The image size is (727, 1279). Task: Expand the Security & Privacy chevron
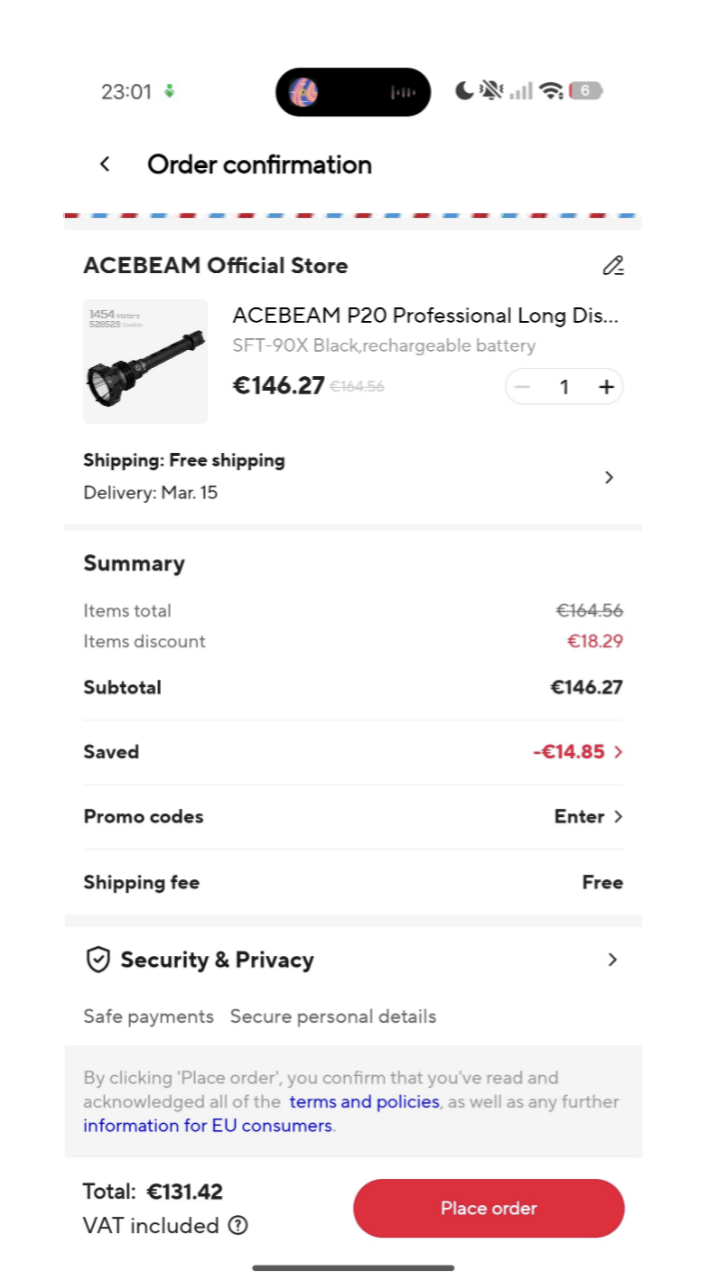(x=612, y=960)
